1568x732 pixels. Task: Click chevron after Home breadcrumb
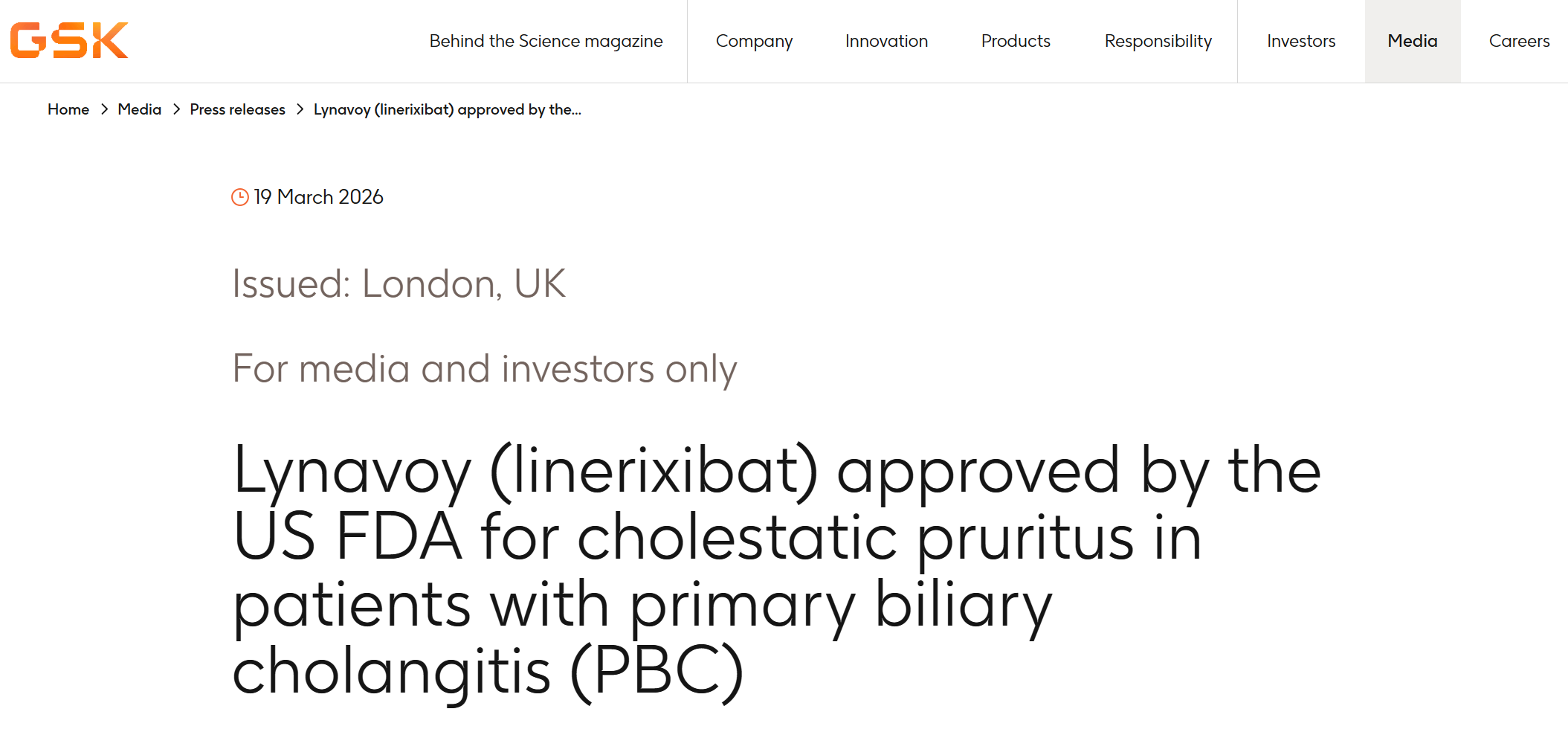click(x=104, y=109)
